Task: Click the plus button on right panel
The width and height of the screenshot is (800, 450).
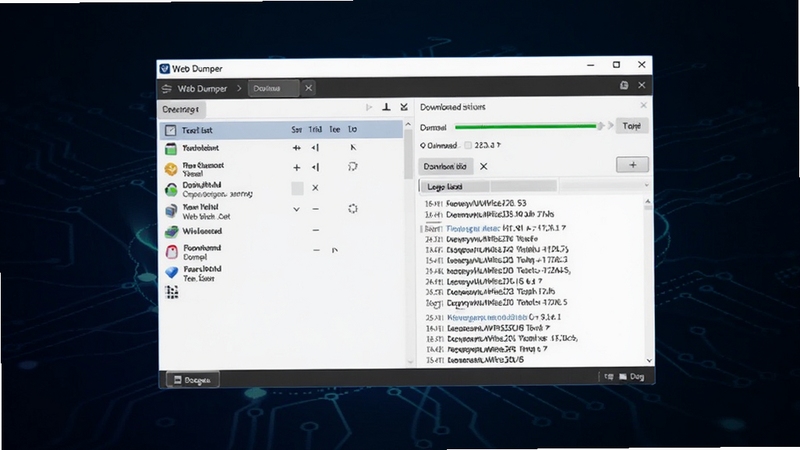Action: pyautogui.click(x=633, y=165)
